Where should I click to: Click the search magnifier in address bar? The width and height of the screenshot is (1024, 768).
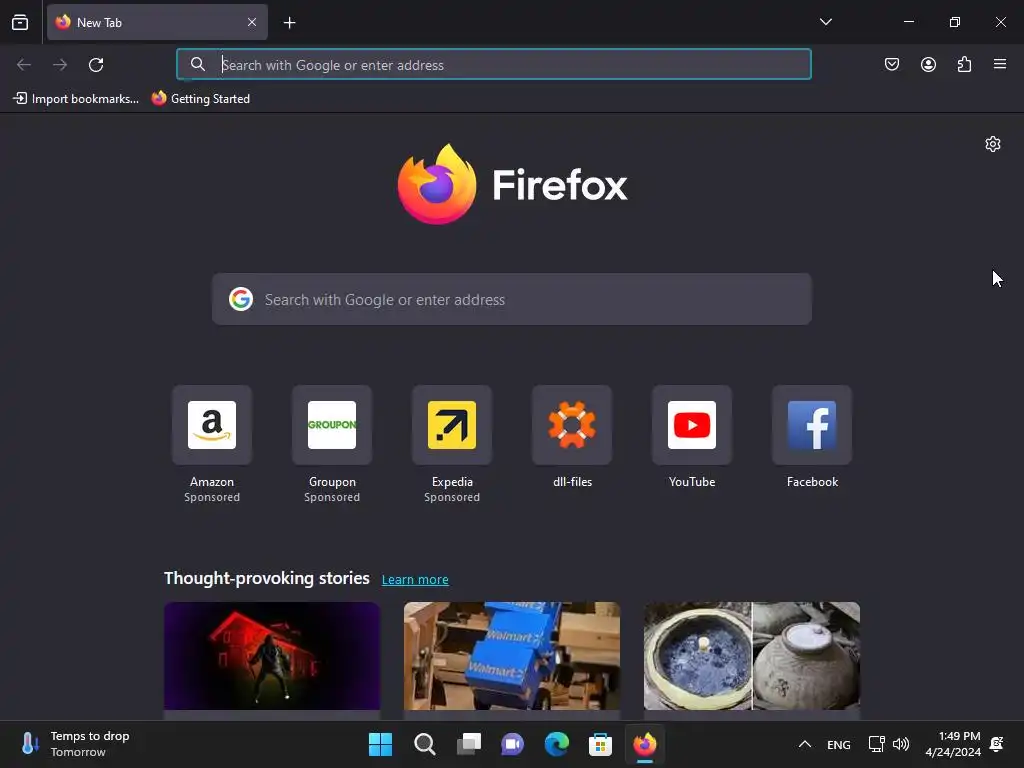click(197, 64)
